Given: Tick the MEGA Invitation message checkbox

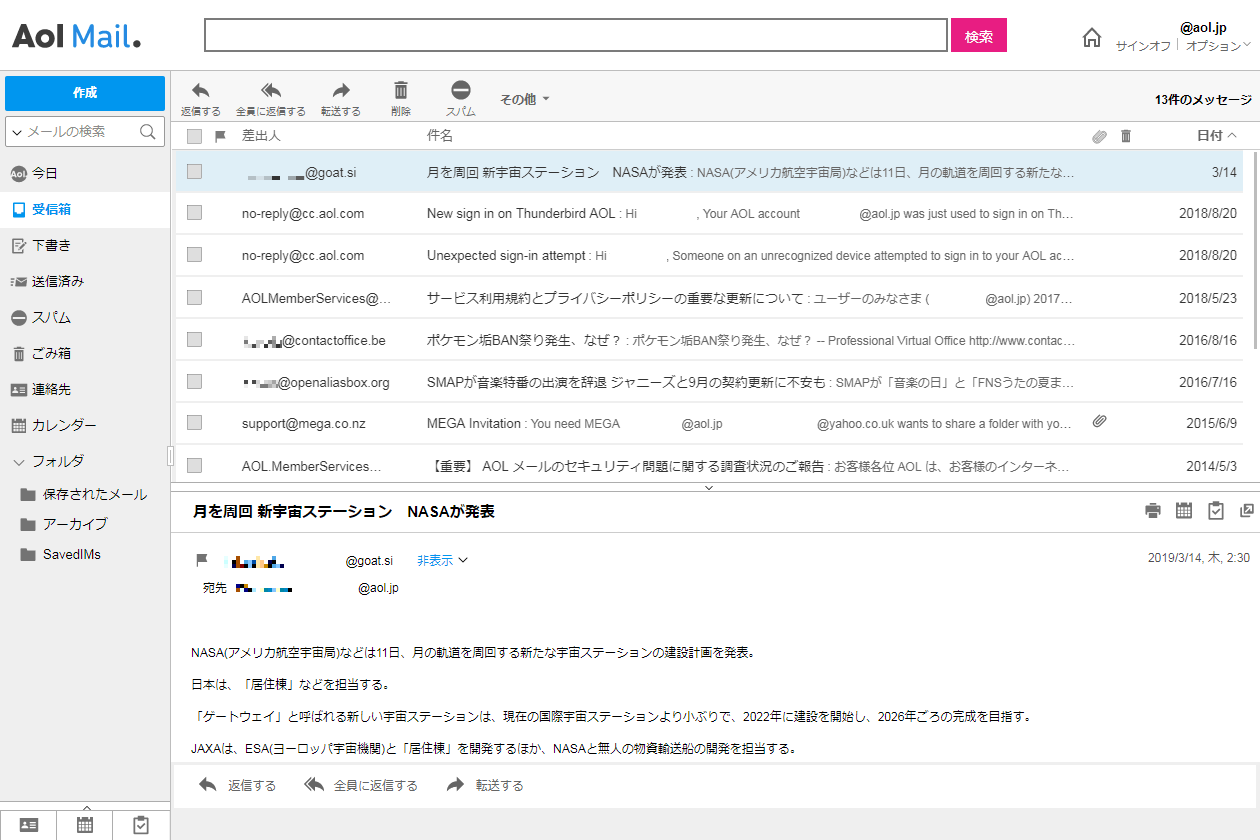Looking at the screenshot, I should [194, 423].
